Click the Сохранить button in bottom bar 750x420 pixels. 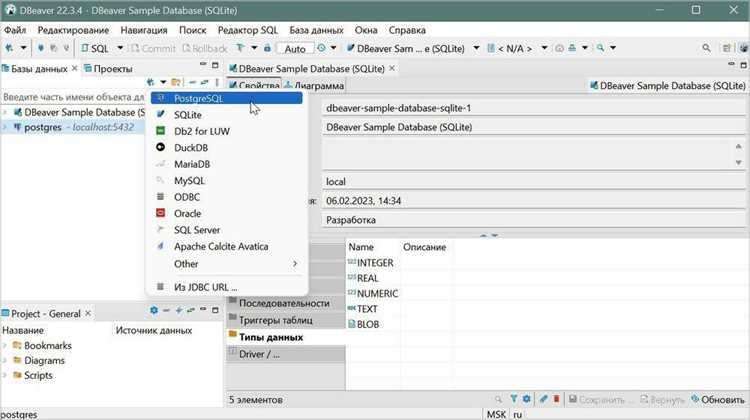pos(601,399)
